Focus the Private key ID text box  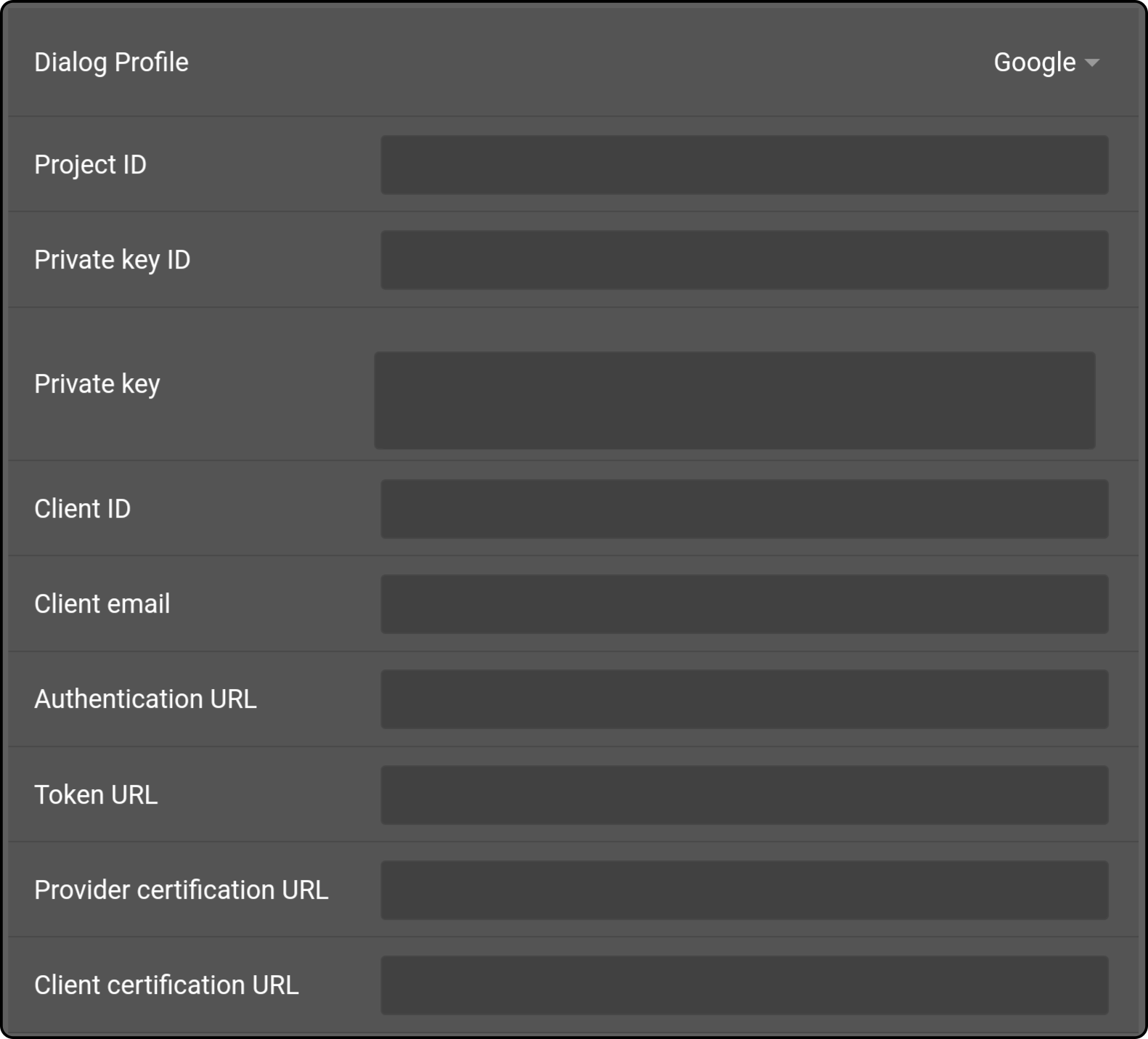click(744, 260)
